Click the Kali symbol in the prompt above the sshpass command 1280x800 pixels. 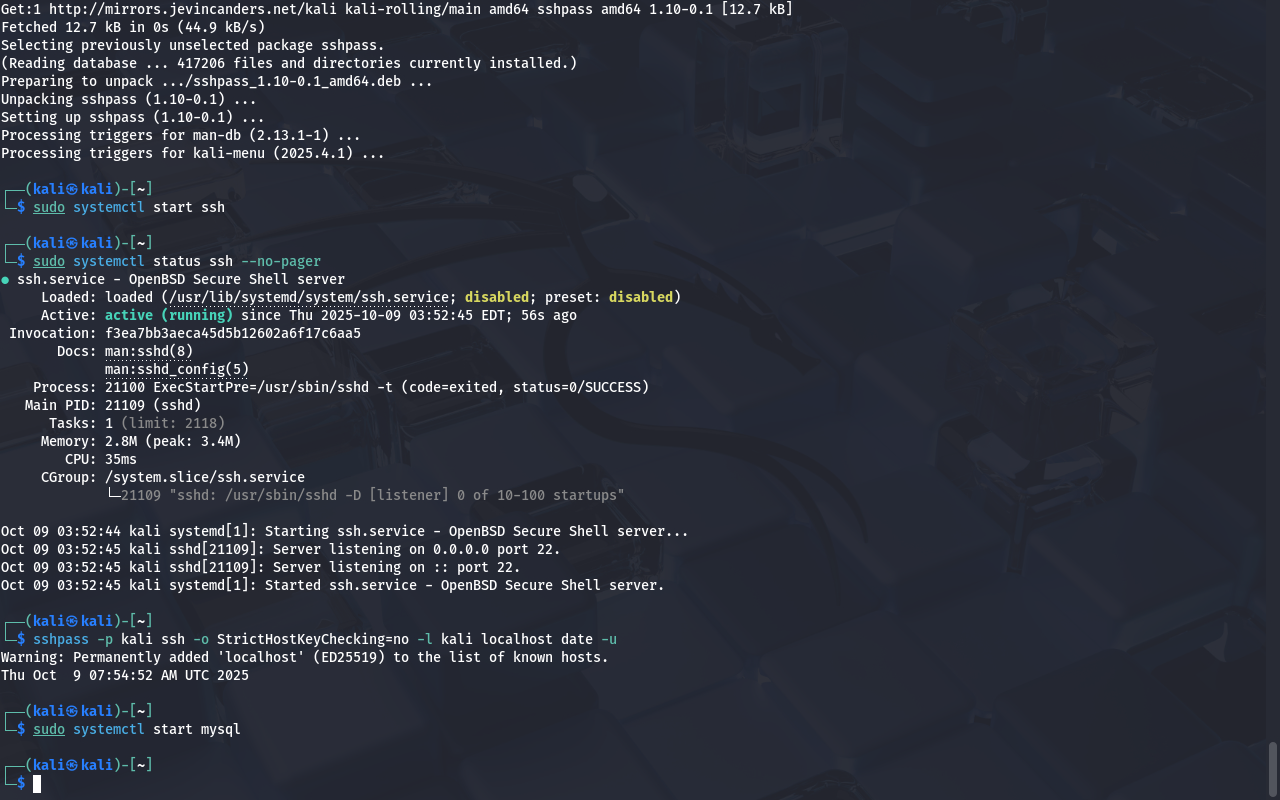click(73, 621)
